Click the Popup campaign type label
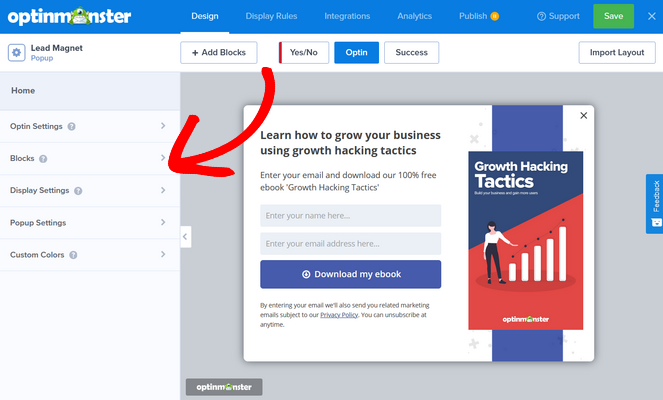 [x=42, y=58]
